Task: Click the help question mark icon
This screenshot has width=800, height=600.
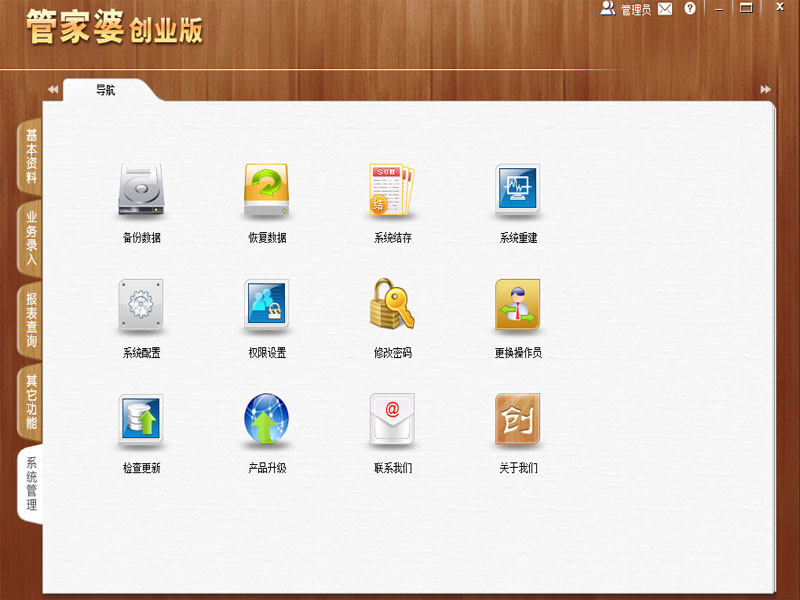Action: [x=690, y=8]
